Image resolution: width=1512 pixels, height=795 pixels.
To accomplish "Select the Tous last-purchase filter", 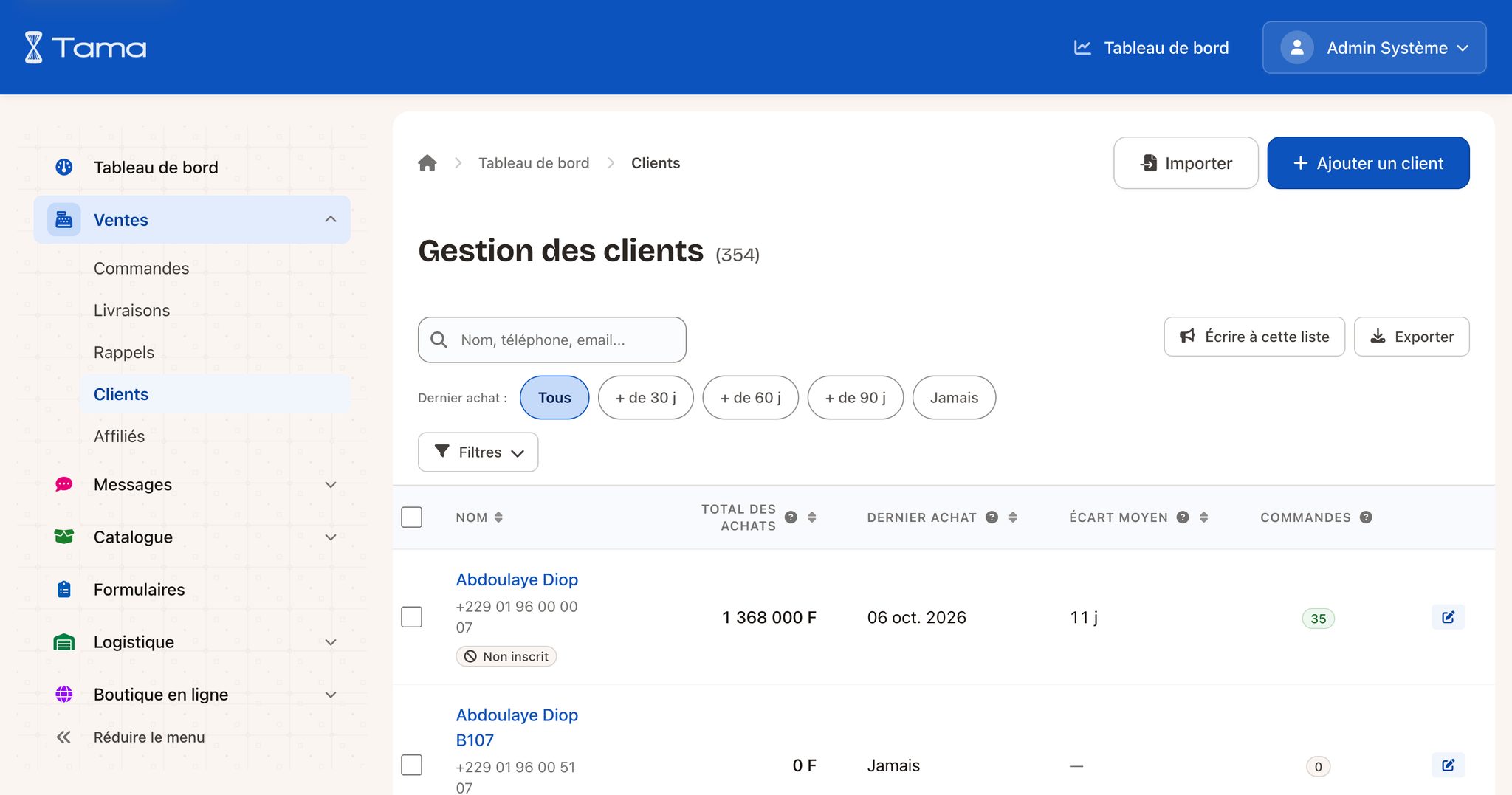I will [x=554, y=397].
